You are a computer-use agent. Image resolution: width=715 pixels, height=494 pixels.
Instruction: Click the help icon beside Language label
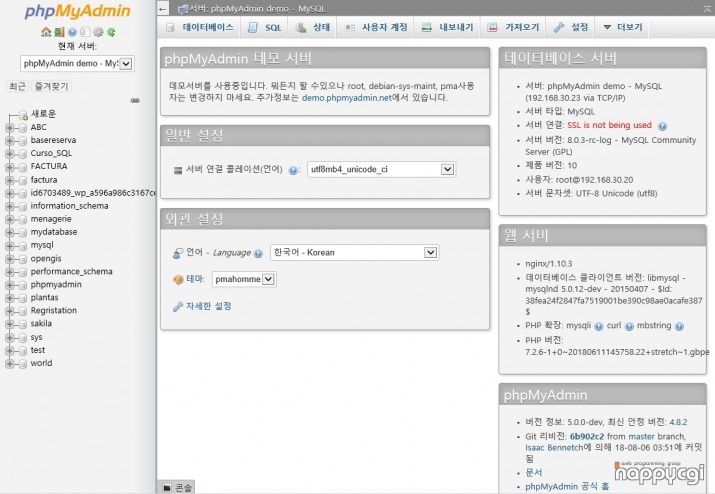(x=259, y=254)
